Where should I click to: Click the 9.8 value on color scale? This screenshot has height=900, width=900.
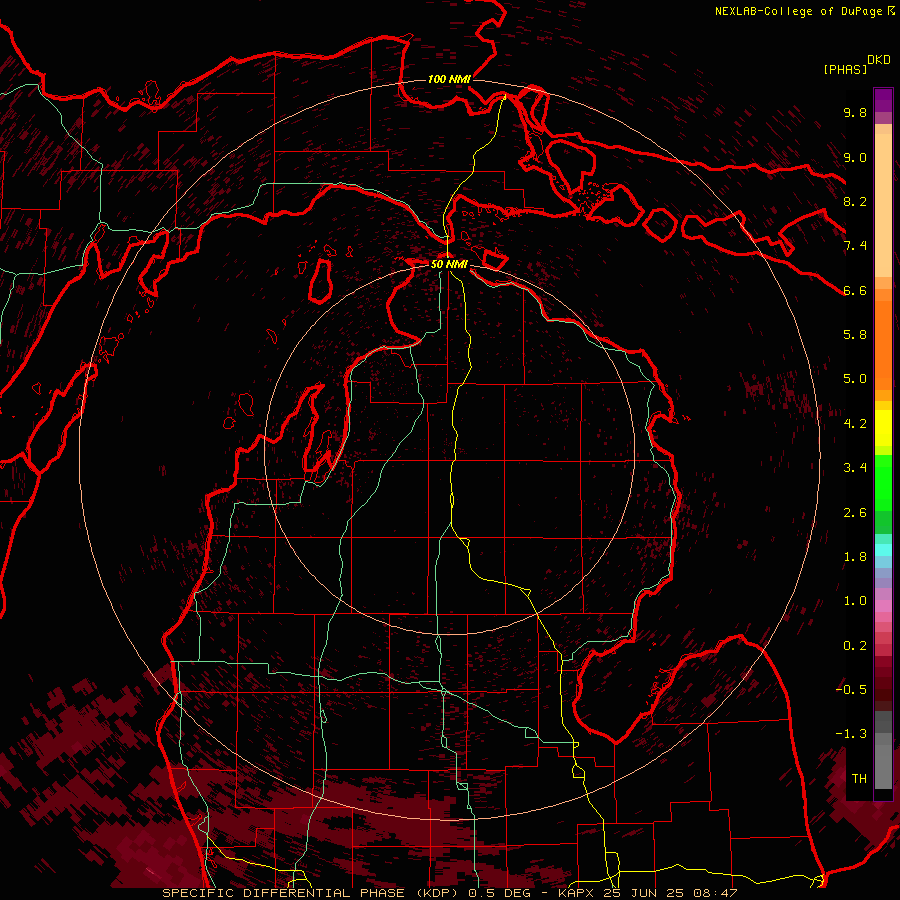pos(855,112)
